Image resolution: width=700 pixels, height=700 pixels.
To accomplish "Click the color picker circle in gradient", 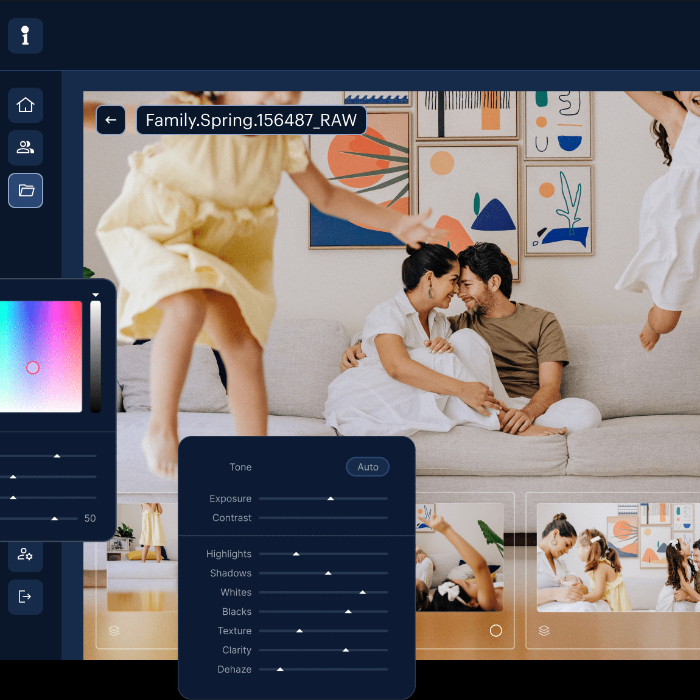I will 33,368.
